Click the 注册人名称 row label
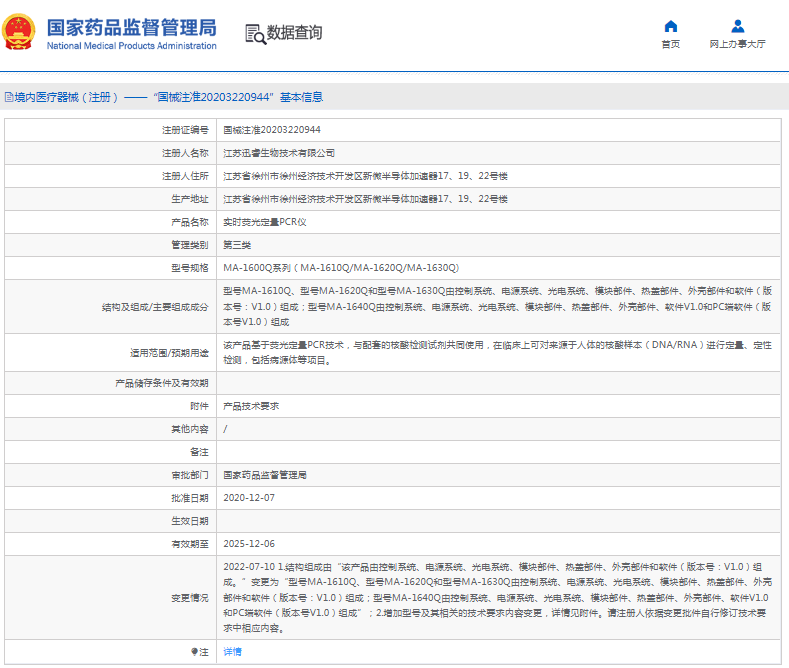This screenshot has width=789, height=668. (x=185, y=153)
